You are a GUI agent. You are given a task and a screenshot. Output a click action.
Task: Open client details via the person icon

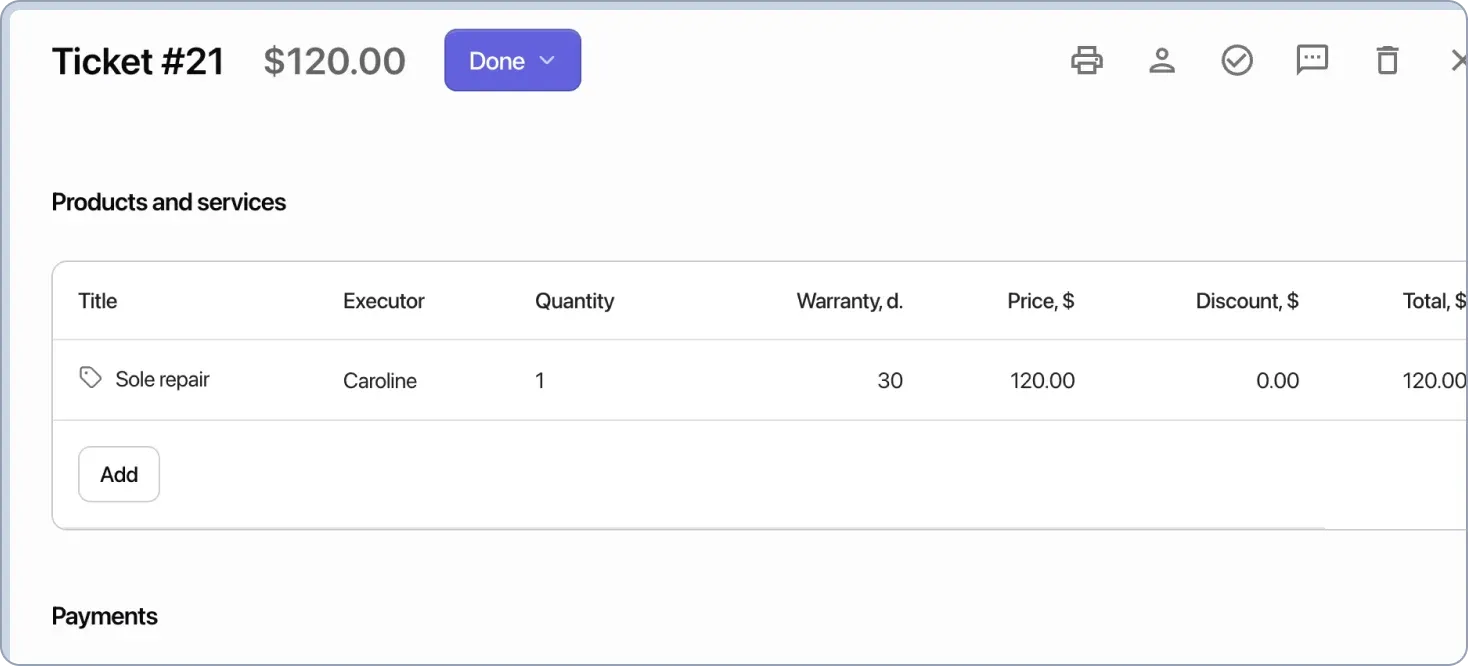pos(1162,60)
